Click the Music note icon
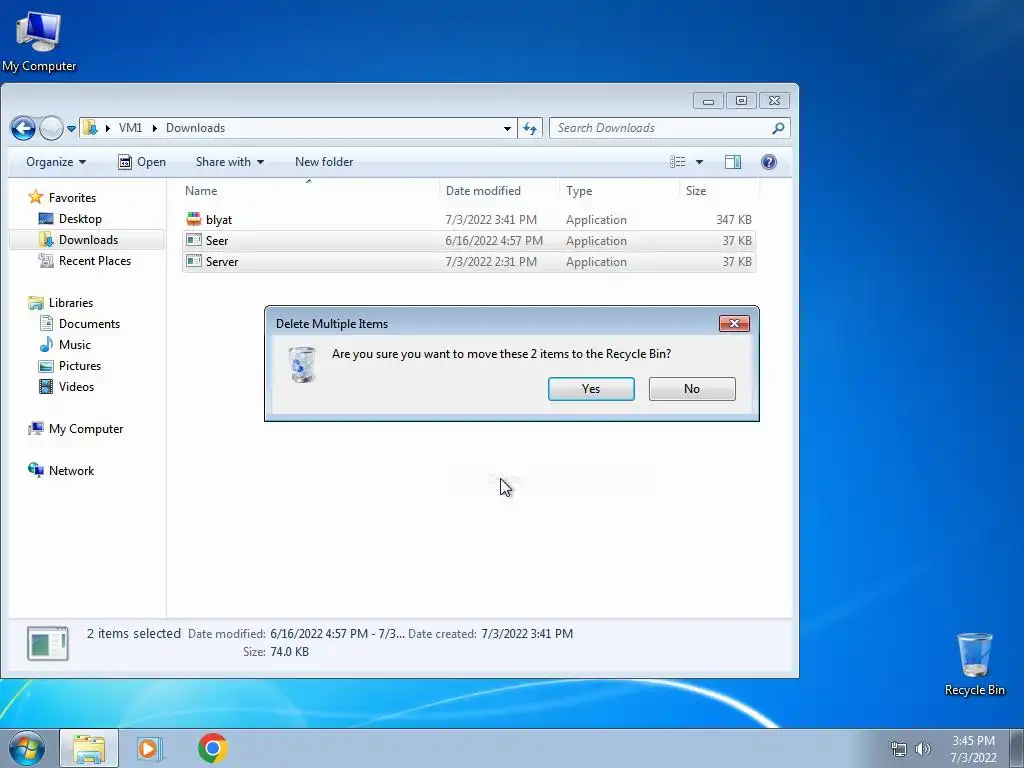The image size is (1024, 768). (46, 344)
